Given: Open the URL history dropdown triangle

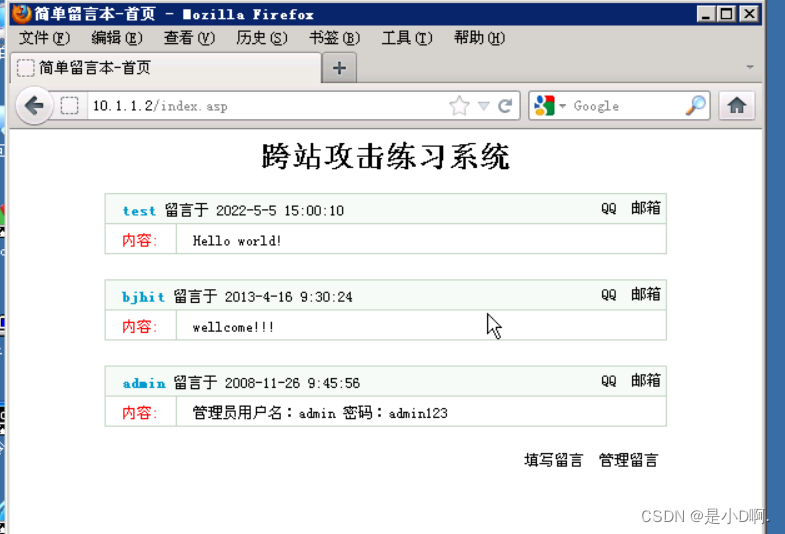Looking at the screenshot, I should 483,106.
